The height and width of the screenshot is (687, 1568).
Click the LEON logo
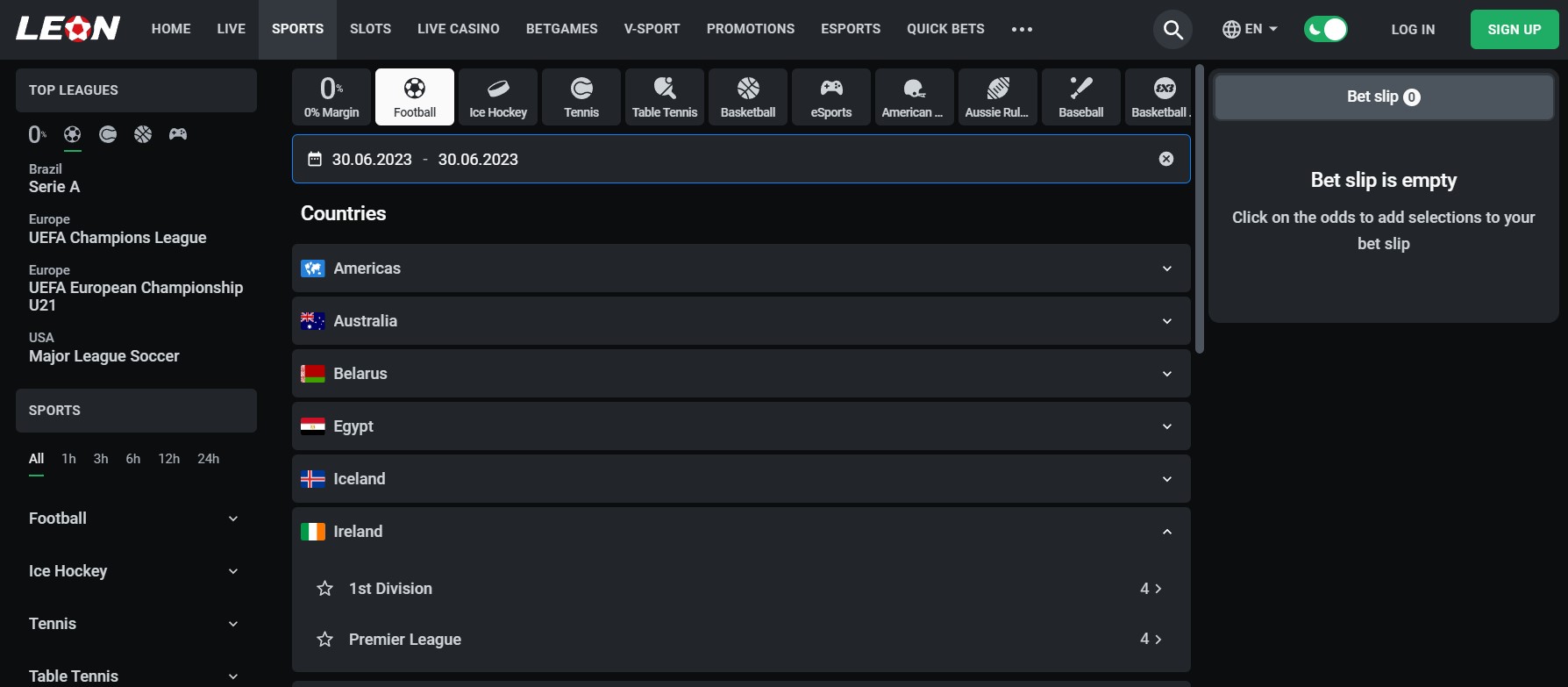pos(68,29)
